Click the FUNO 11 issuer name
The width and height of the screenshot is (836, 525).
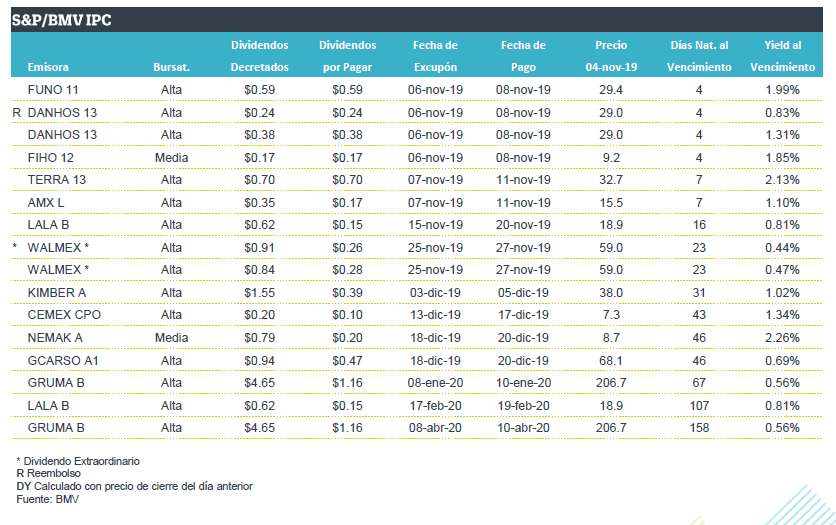53,90
